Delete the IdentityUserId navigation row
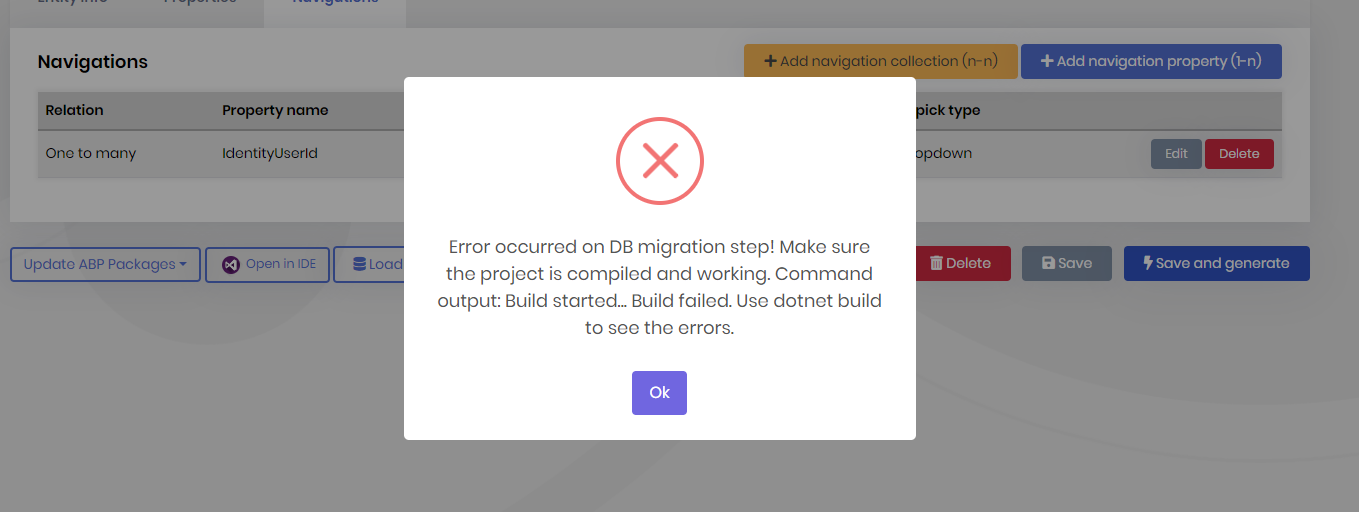Image resolution: width=1359 pixels, height=512 pixels. click(1239, 154)
